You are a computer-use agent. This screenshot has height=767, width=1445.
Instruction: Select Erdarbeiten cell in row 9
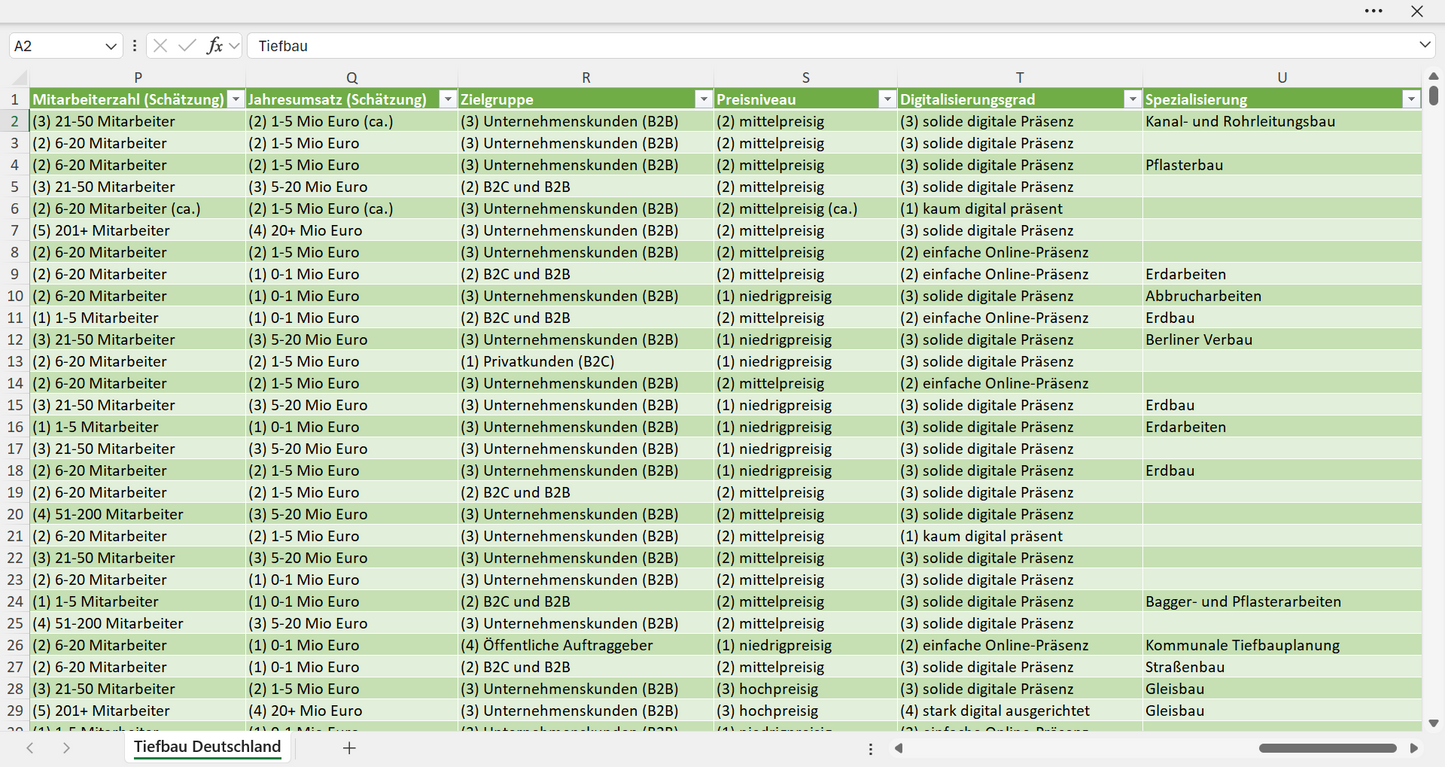point(1282,274)
